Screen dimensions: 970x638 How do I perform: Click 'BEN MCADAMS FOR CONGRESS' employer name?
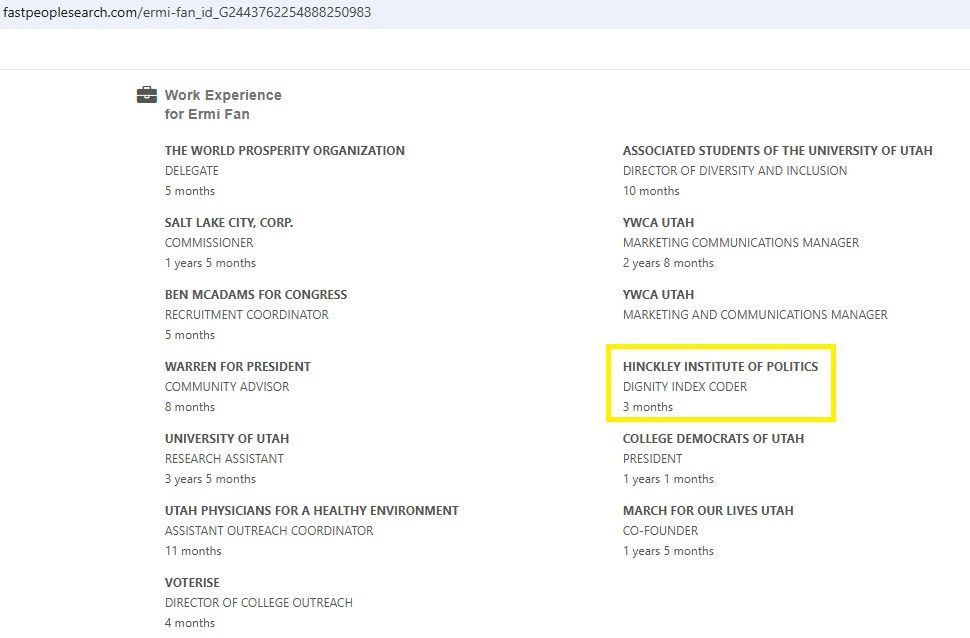click(x=256, y=295)
